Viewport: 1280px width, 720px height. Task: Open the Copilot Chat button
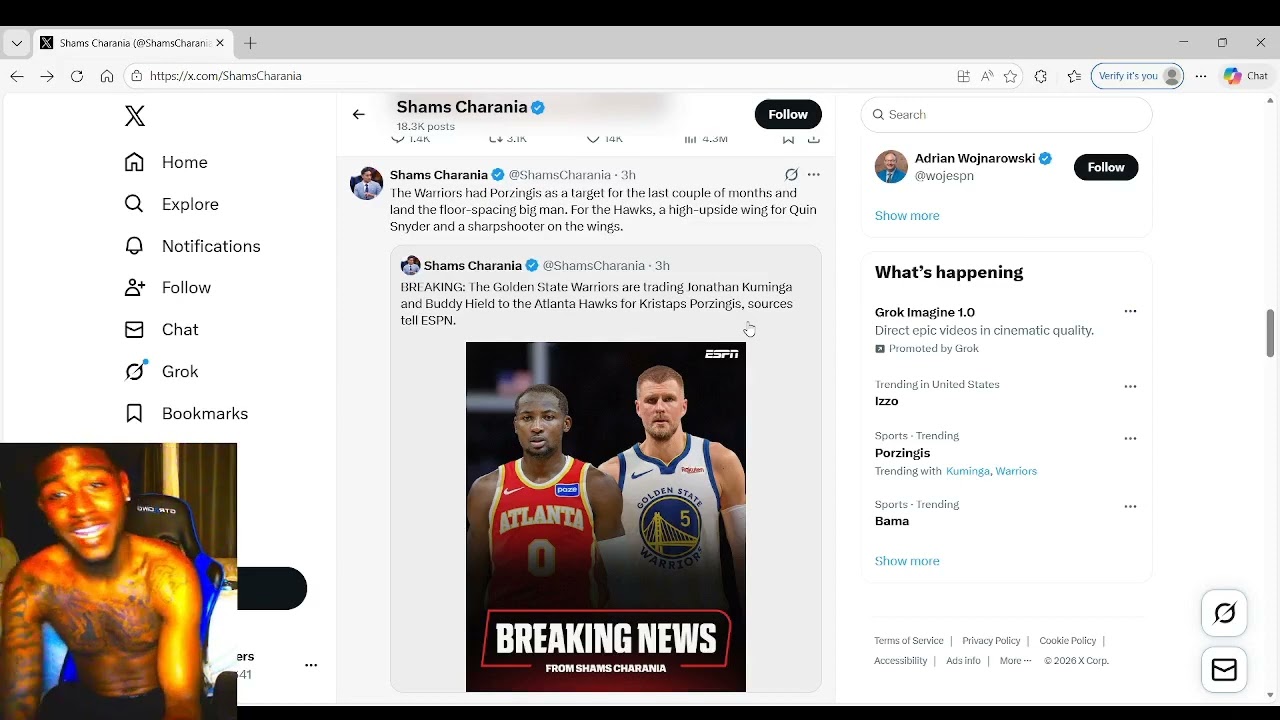[x=1246, y=76]
